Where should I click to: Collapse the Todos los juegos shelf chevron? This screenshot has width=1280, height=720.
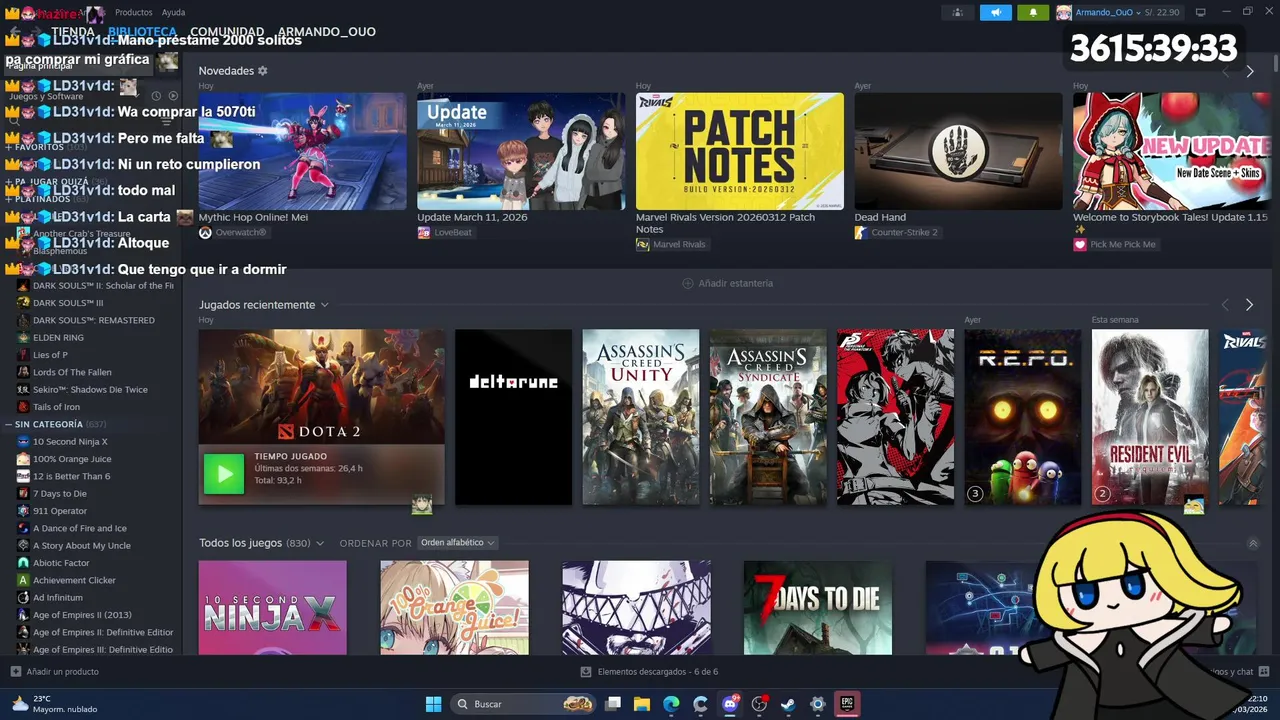coord(1253,543)
